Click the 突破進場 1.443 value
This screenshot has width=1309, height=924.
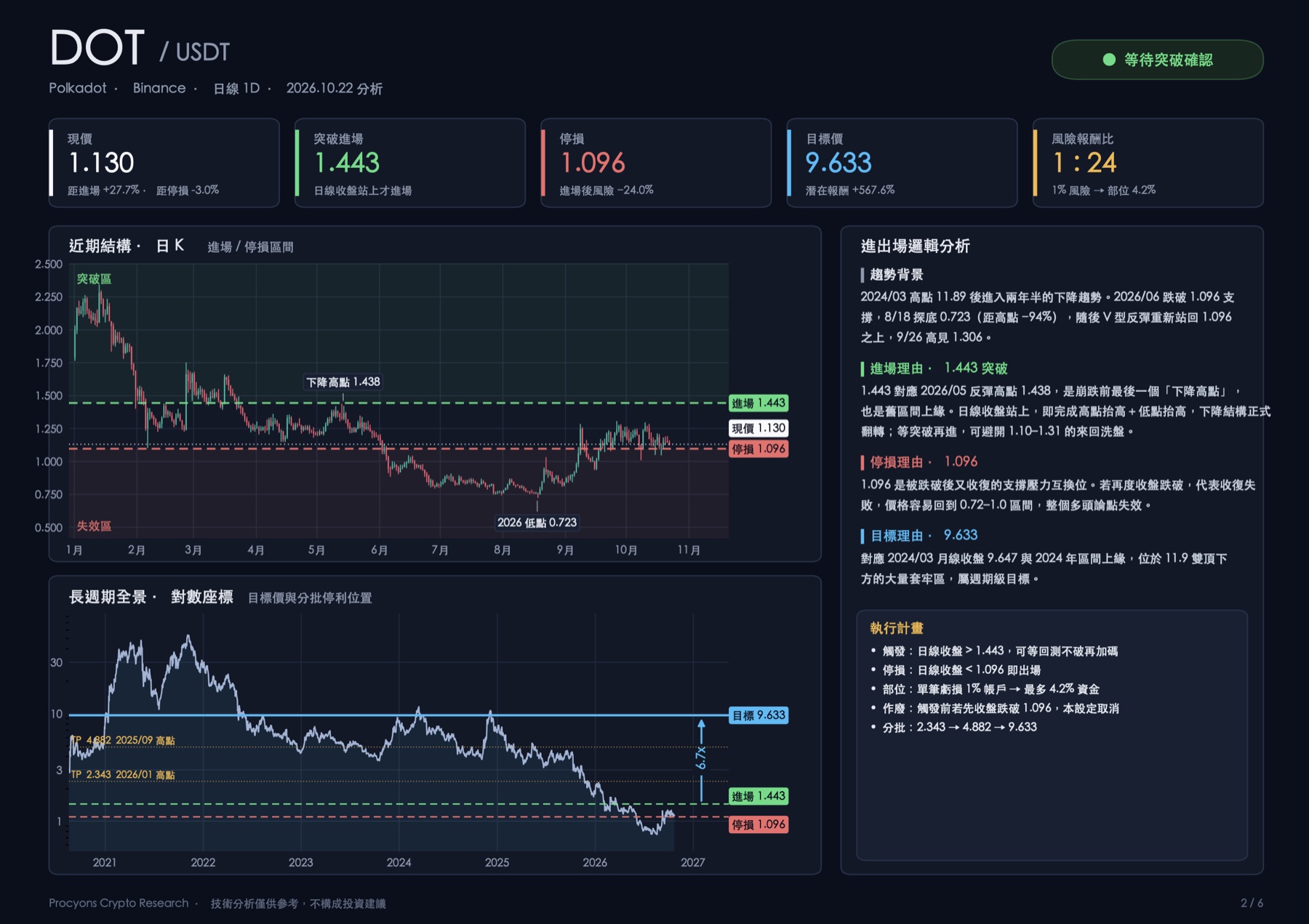tap(347, 163)
